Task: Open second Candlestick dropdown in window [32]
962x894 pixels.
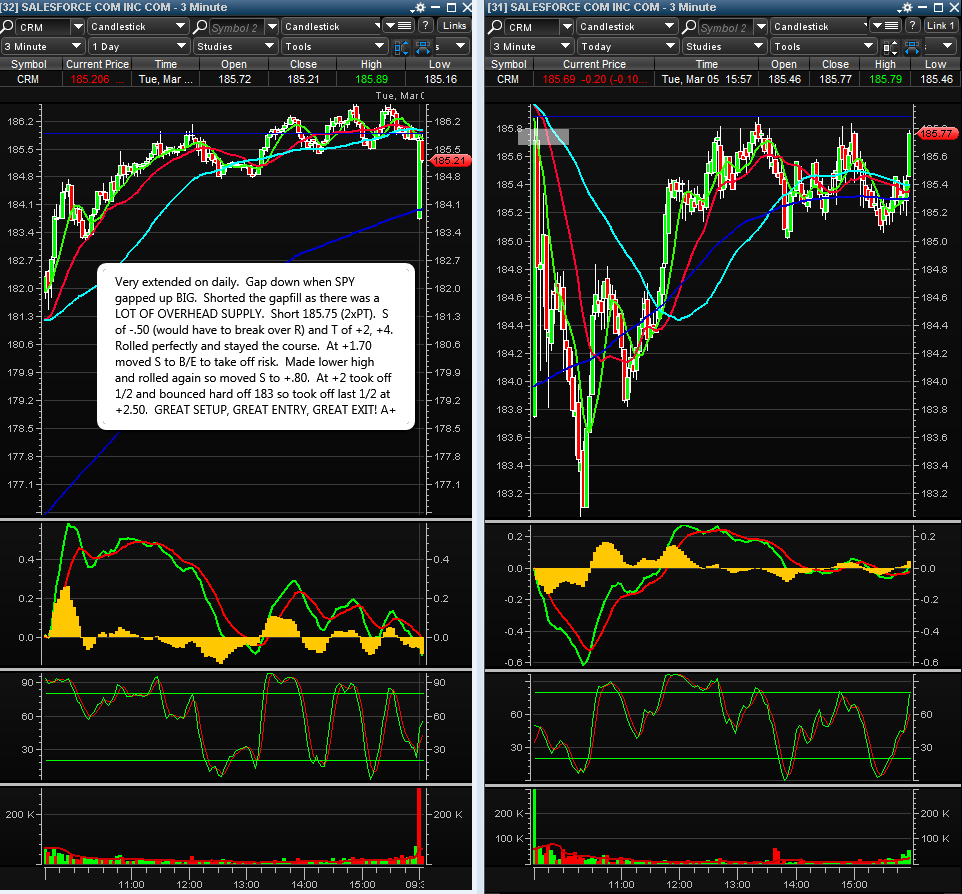Action: point(331,26)
